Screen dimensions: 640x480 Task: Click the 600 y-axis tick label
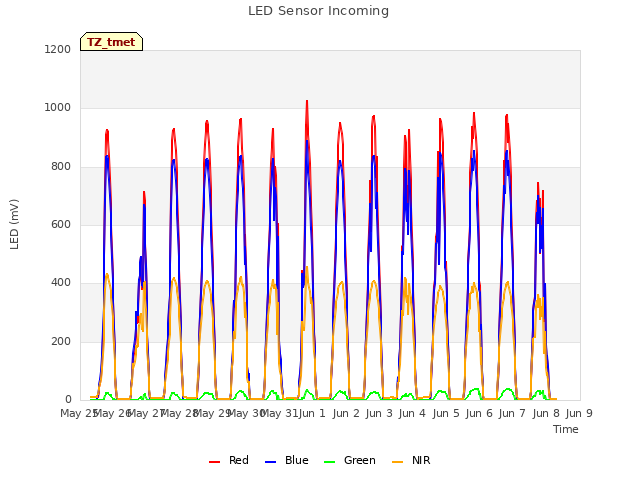[x=61, y=224]
